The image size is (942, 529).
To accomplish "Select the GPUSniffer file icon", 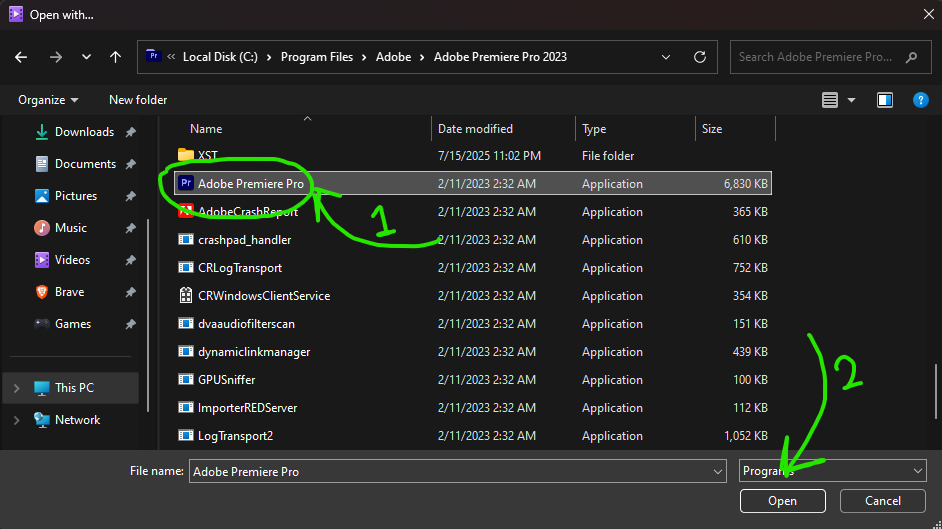I will [x=186, y=379].
